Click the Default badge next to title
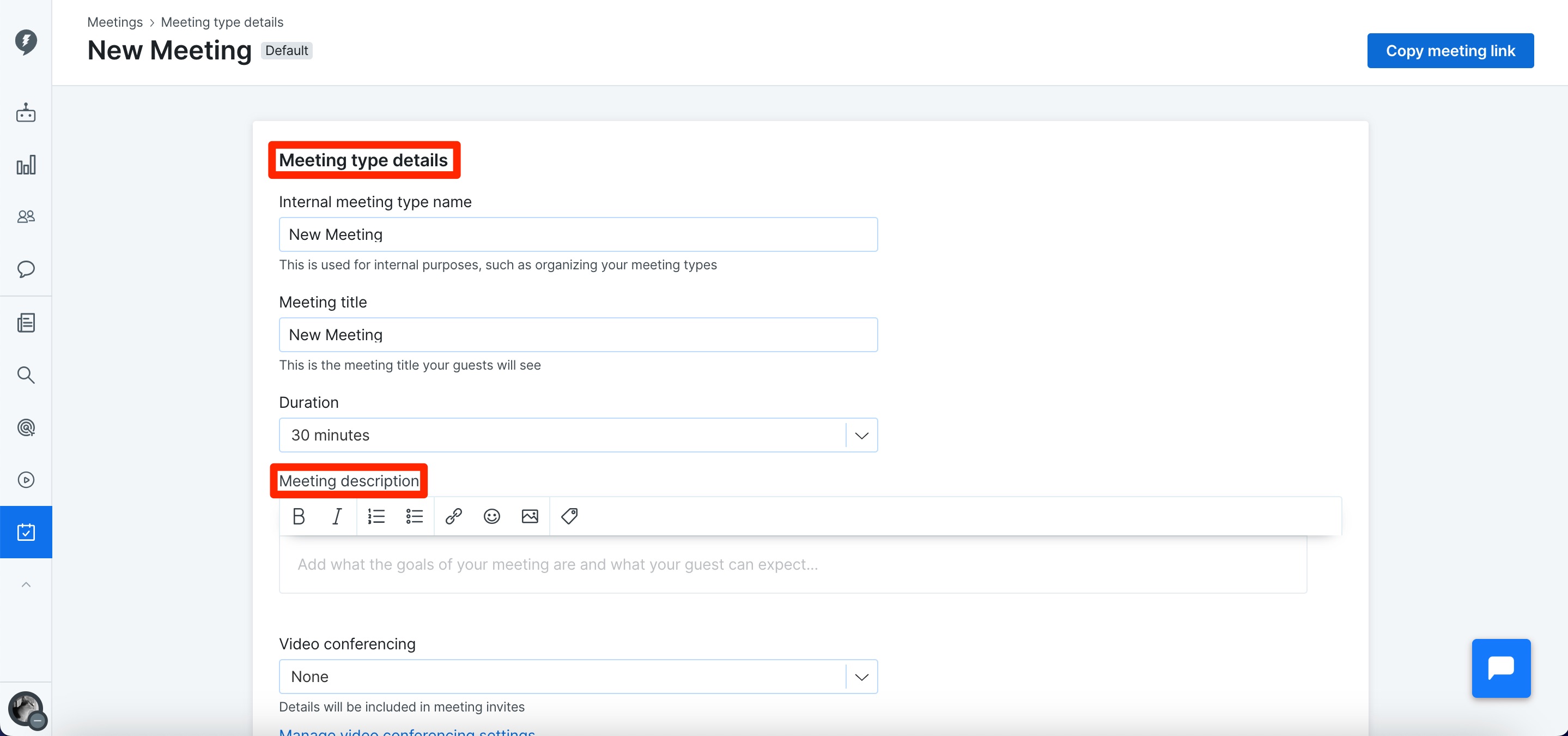This screenshot has height=736, width=1568. point(287,51)
